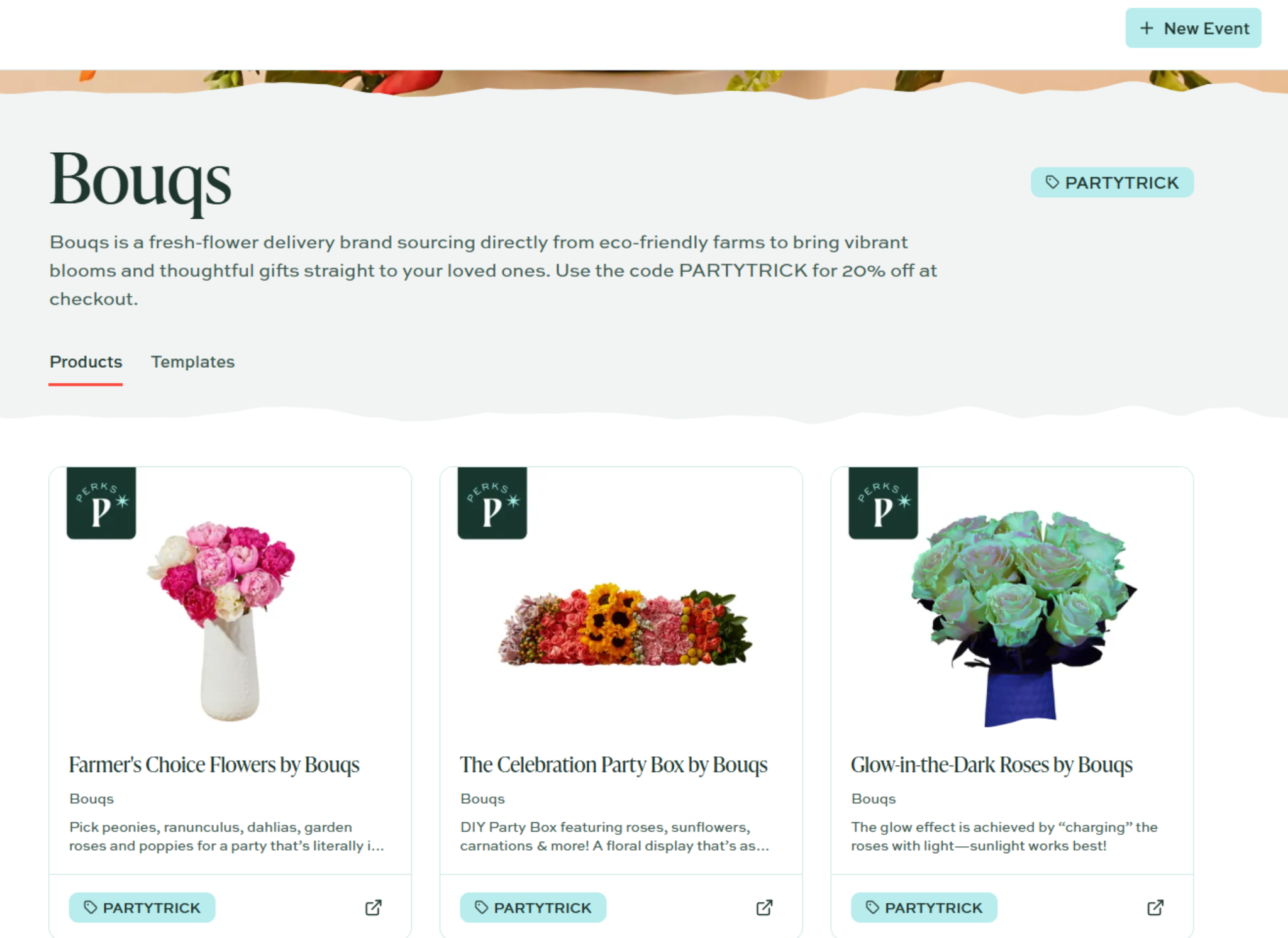Copy PARTYTRICK code on Glow-in-the-Dark Roses card

(x=924, y=907)
